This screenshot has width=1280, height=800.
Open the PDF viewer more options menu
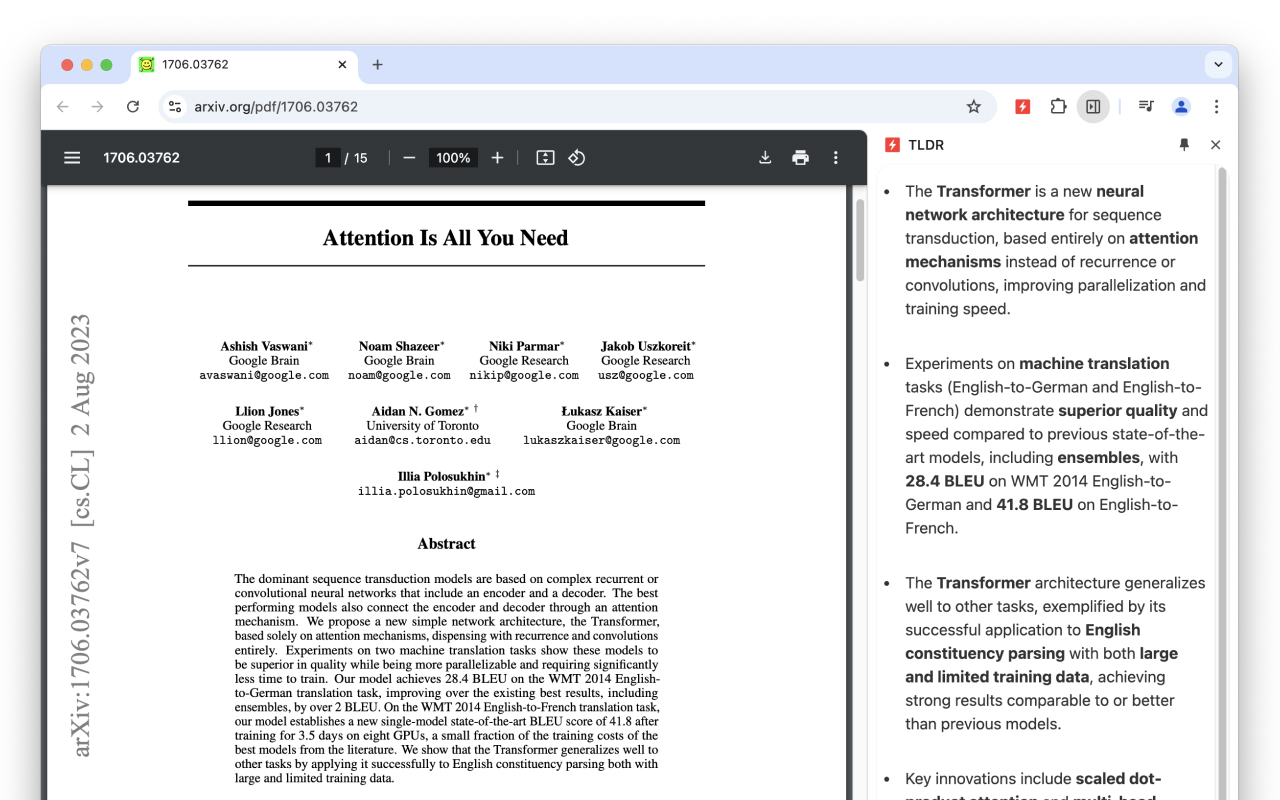click(x=836, y=157)
